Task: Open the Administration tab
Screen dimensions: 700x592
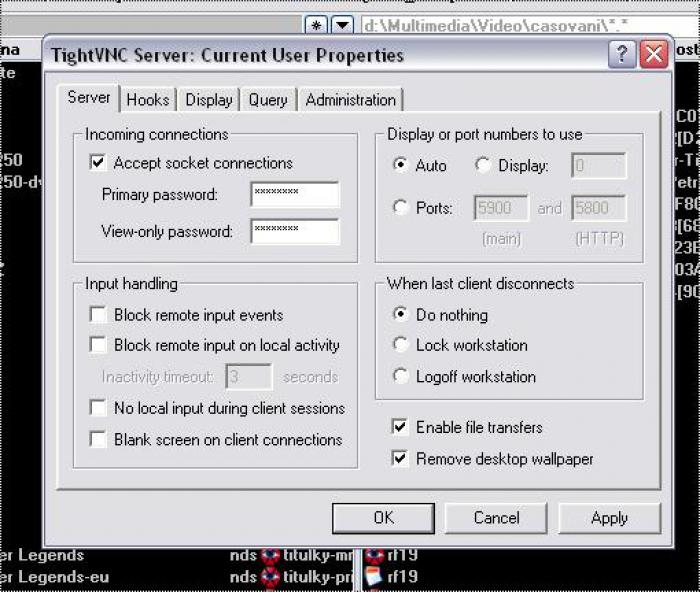Action: 350,100
